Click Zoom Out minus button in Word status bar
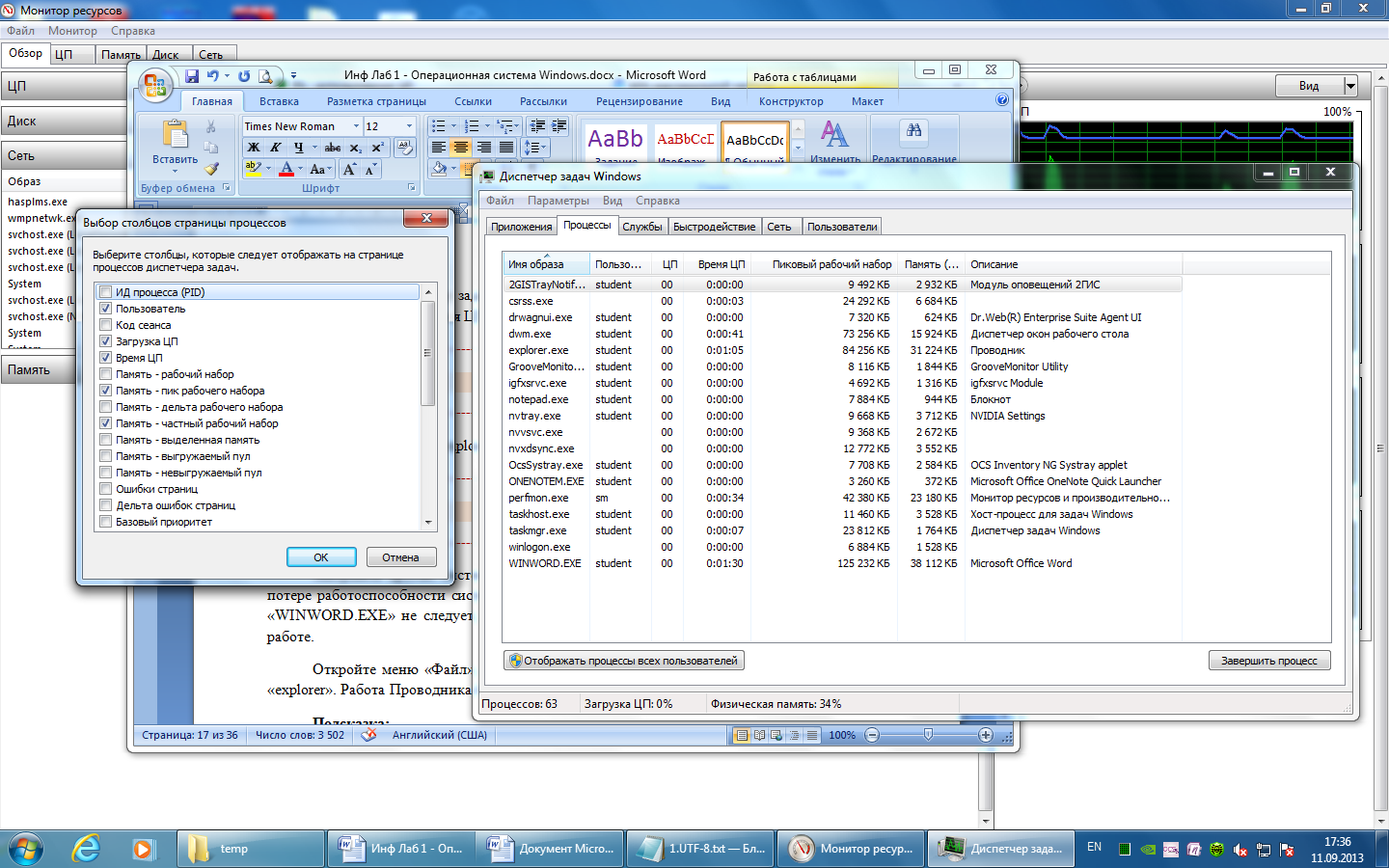 click(872, 735)
